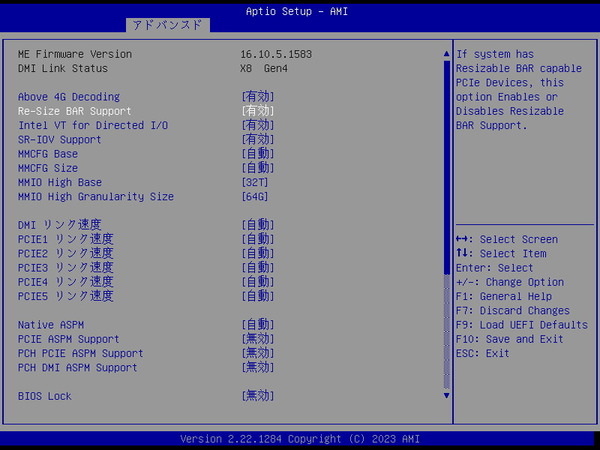The image size is (600, 450).
Task: Toggle PCH PCIE ASPM Support value
Action: pyautogui.click(x=258, y=353)
